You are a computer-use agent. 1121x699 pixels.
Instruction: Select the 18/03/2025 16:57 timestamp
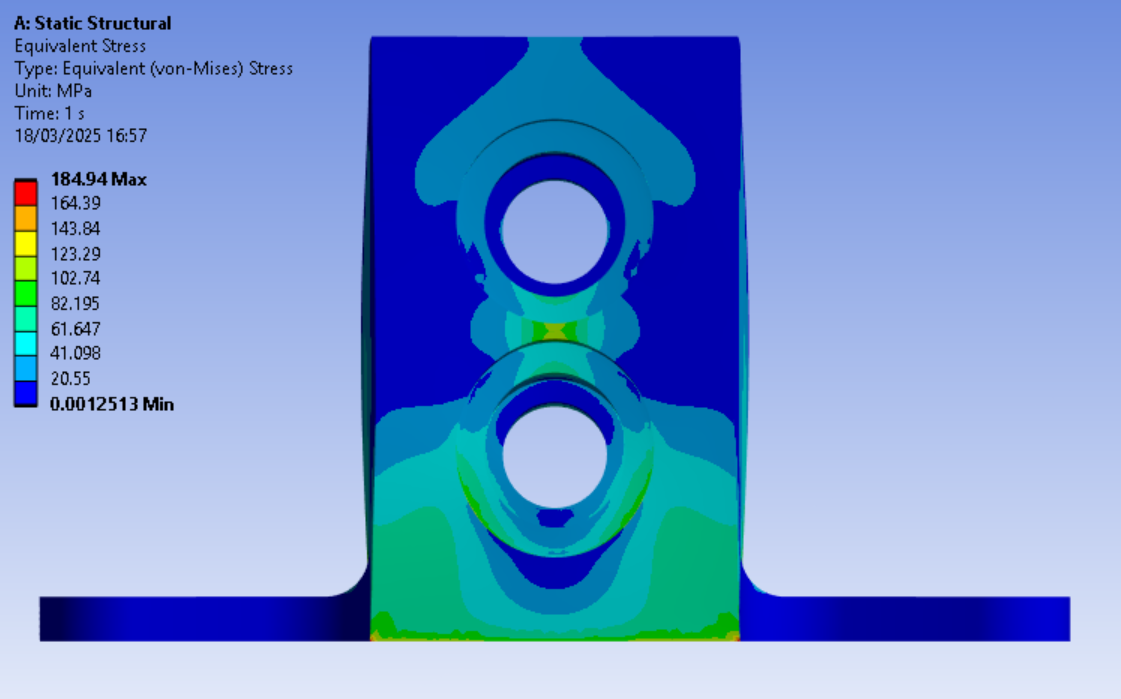click(x=81, y=136)
